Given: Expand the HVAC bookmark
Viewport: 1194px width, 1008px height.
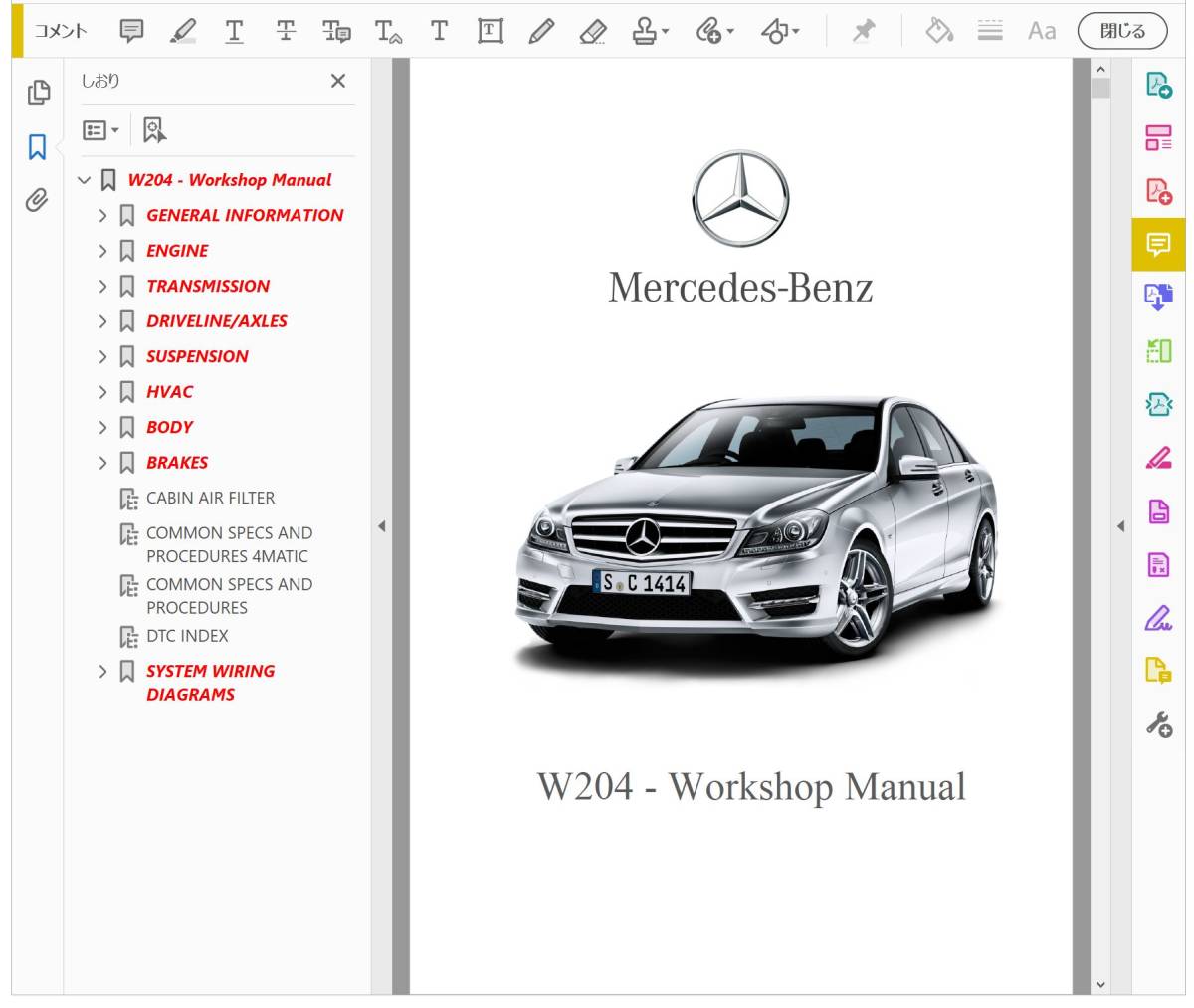Looking at the screenshot, I should 102,392.
